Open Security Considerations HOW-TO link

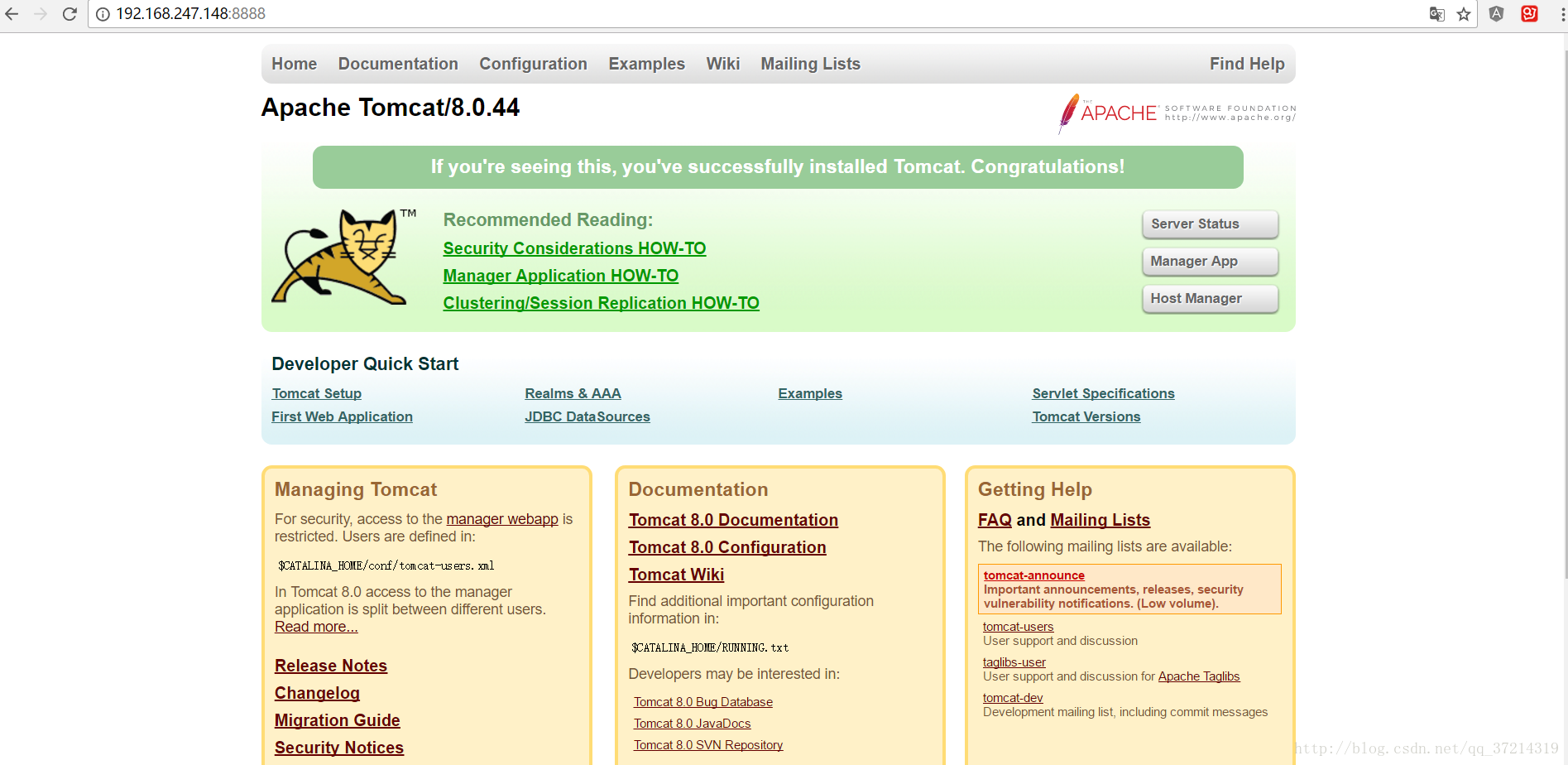coord(574,248)
